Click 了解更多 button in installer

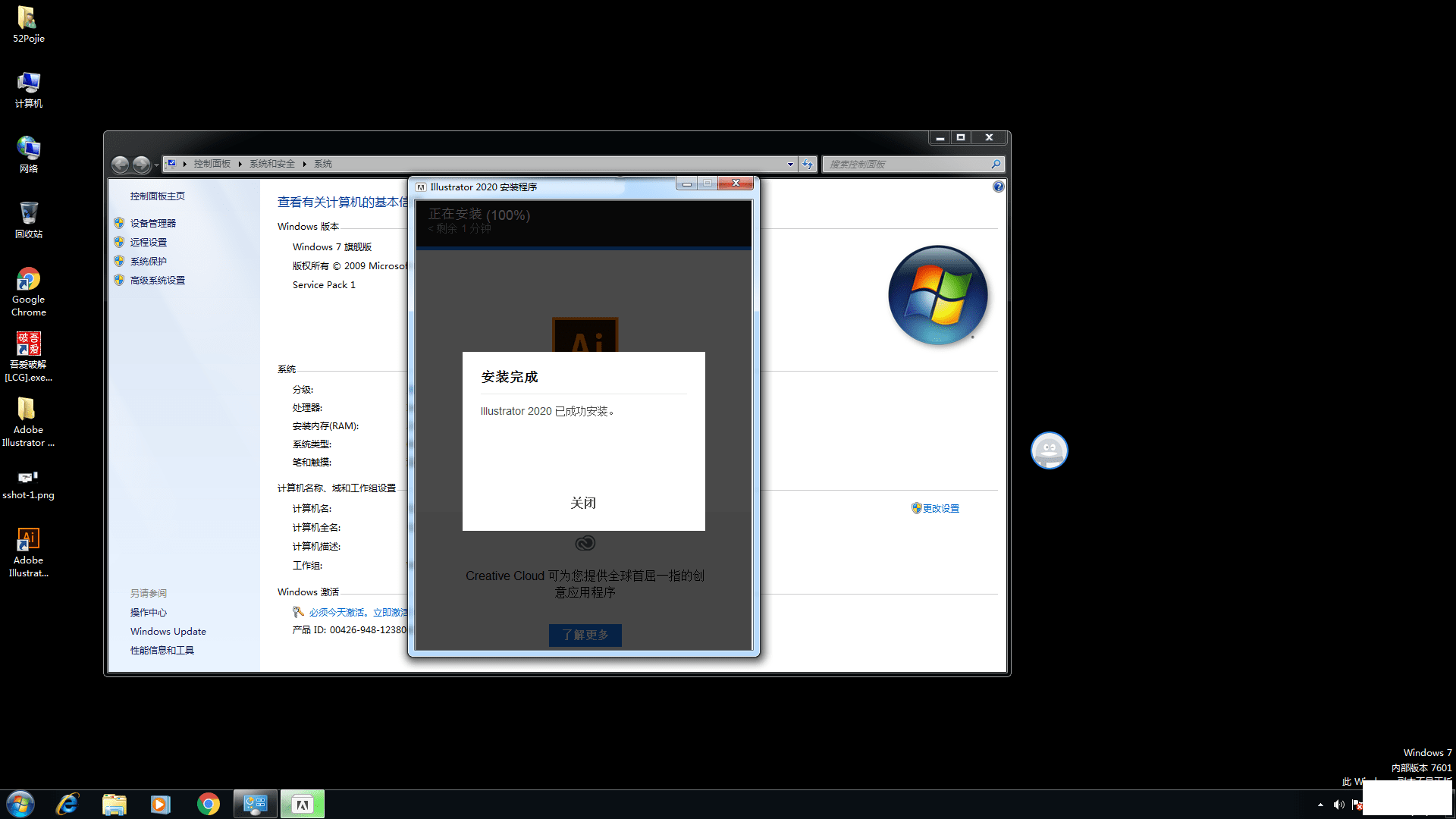(x=585, y=635)
